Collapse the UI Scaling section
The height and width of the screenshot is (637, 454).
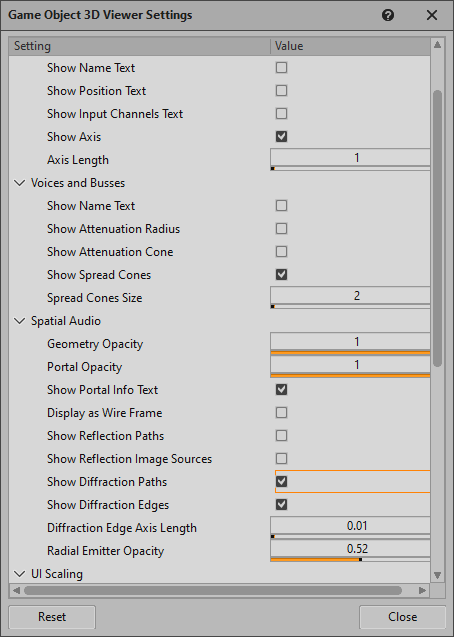pos(19,574)
